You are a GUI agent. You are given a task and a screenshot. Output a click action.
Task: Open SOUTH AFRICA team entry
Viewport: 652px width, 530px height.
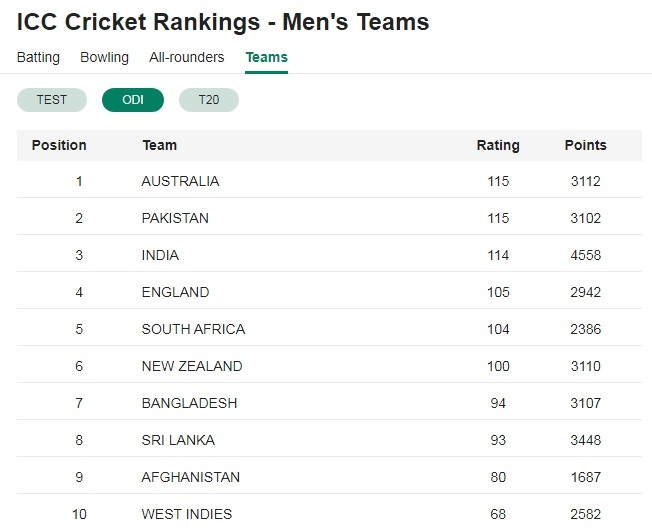coord(193,329)
